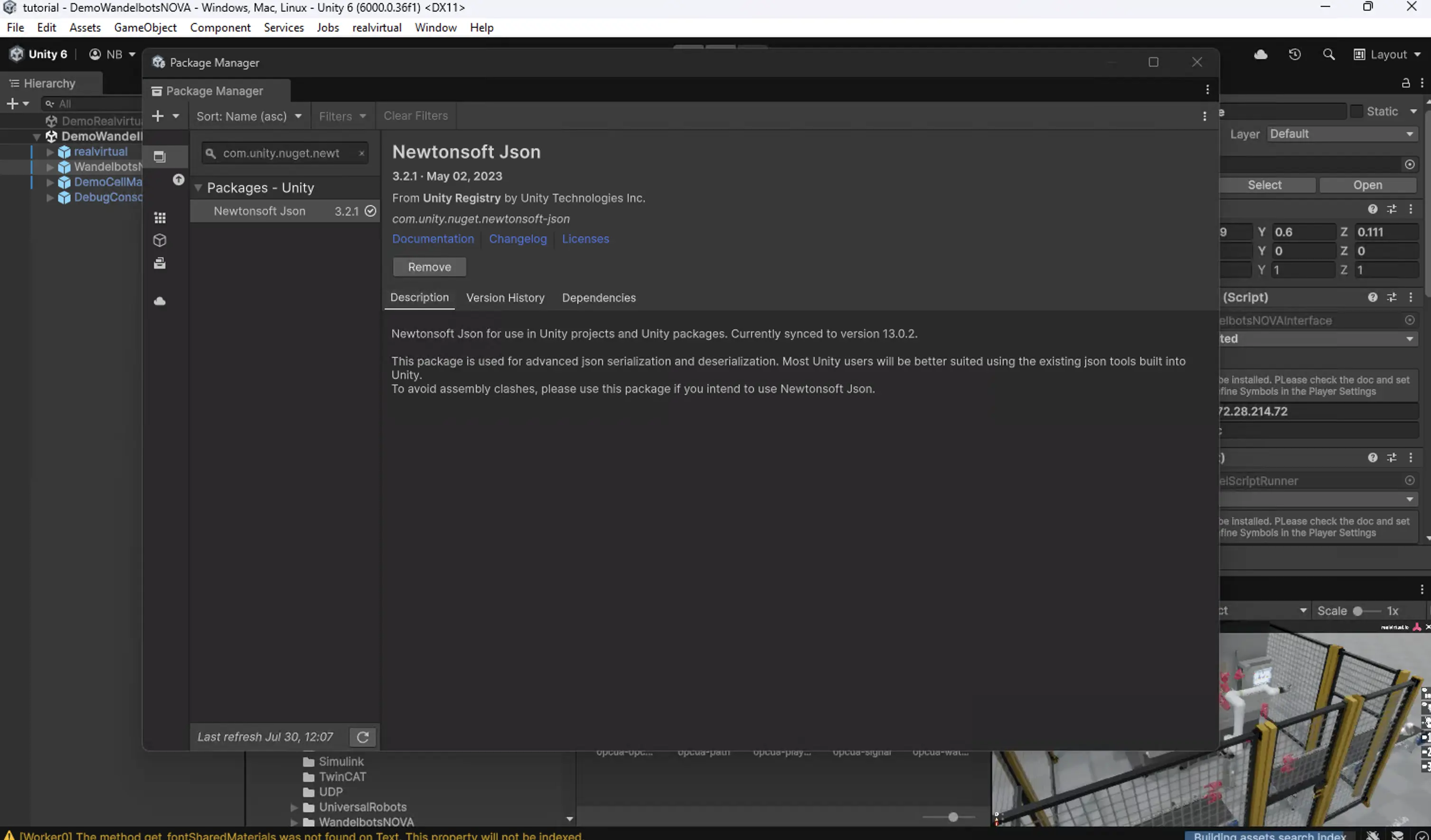Toggle the preset icon next to the Script component
The height and width of the screenshot is (840, 1431).
tap(1392, 297)
